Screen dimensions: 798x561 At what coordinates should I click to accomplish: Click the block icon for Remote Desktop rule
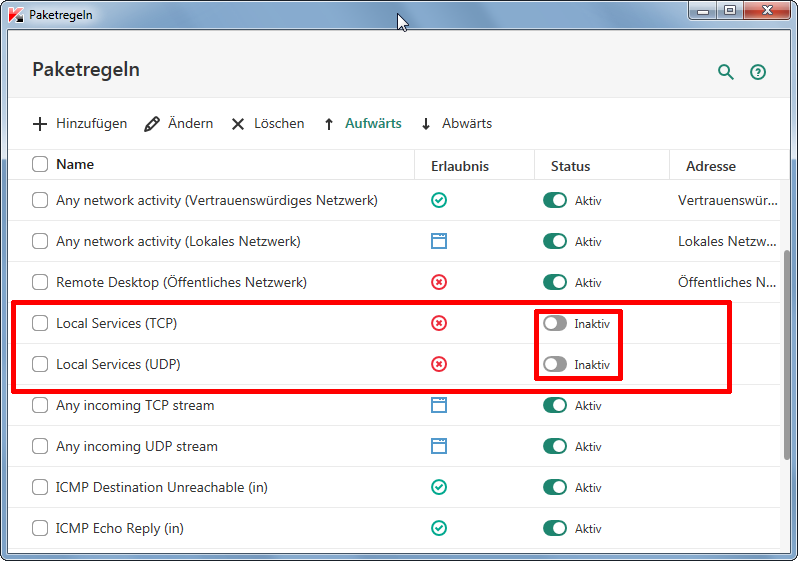(x=438, y=282)
